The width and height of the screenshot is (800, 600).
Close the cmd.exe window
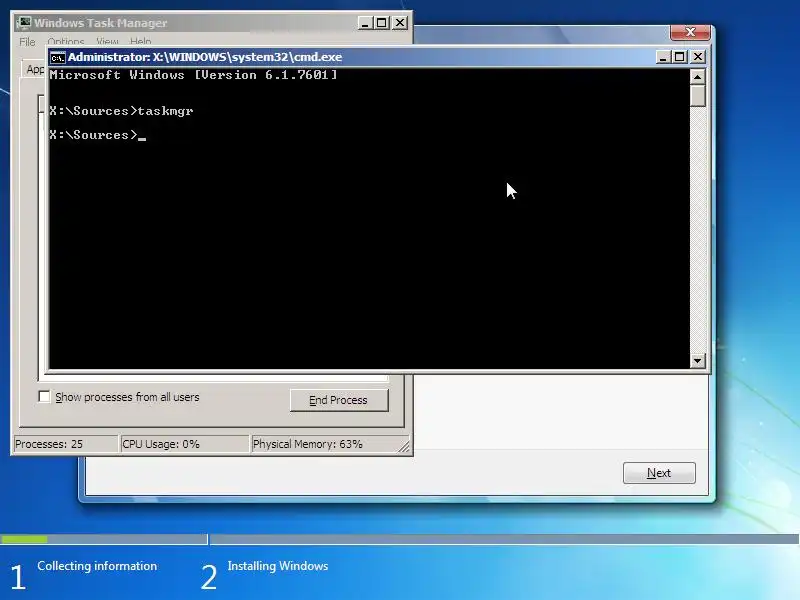click(698, 57)
